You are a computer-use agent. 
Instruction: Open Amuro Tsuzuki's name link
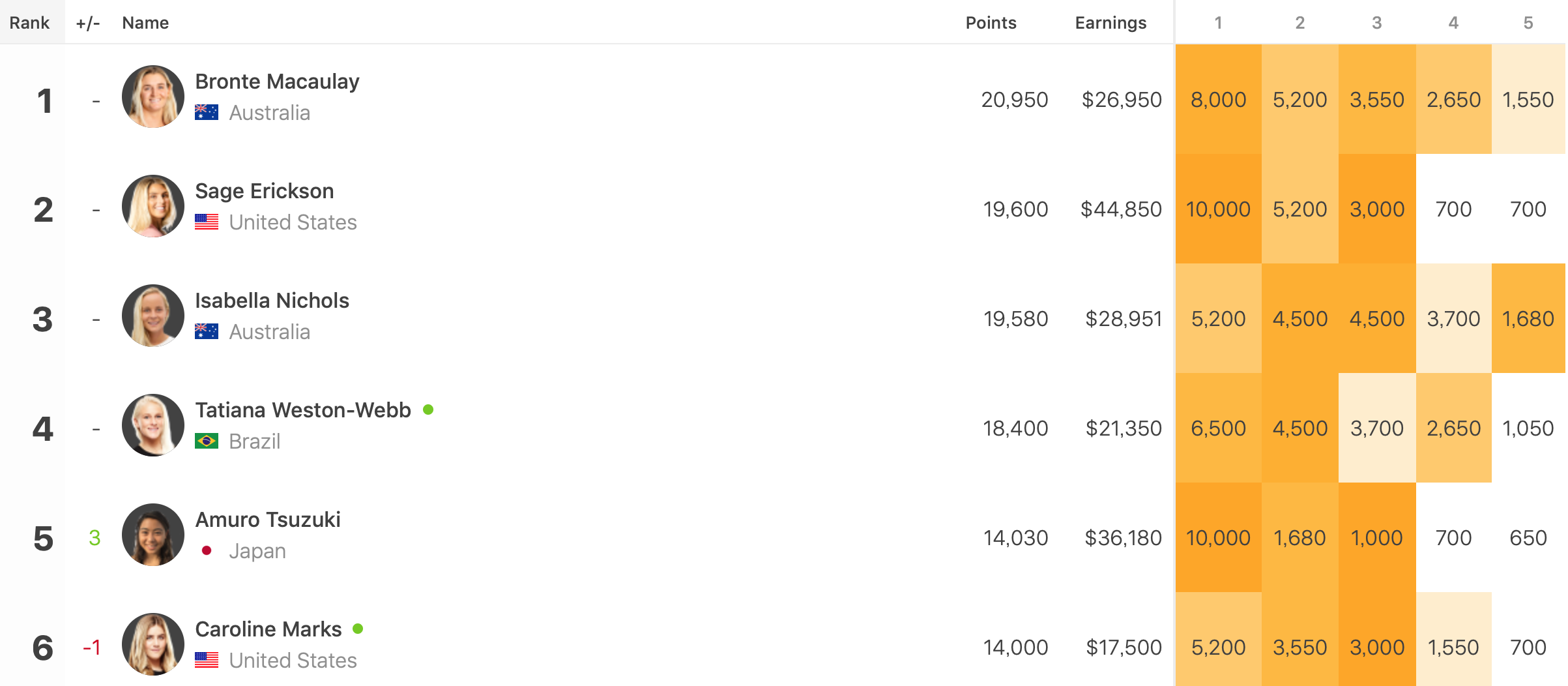tap(268, 520)
